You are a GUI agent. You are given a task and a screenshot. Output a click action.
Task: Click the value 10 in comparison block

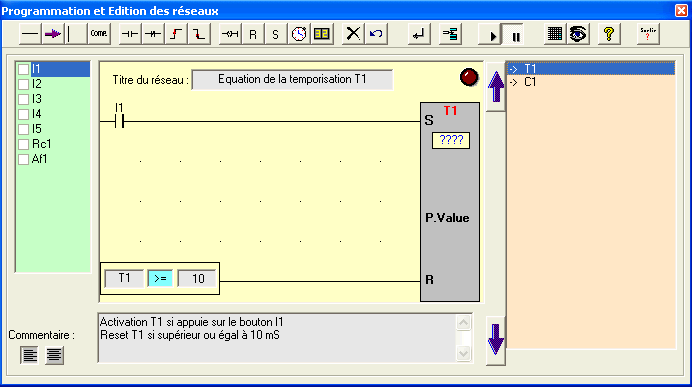point(197,278)
